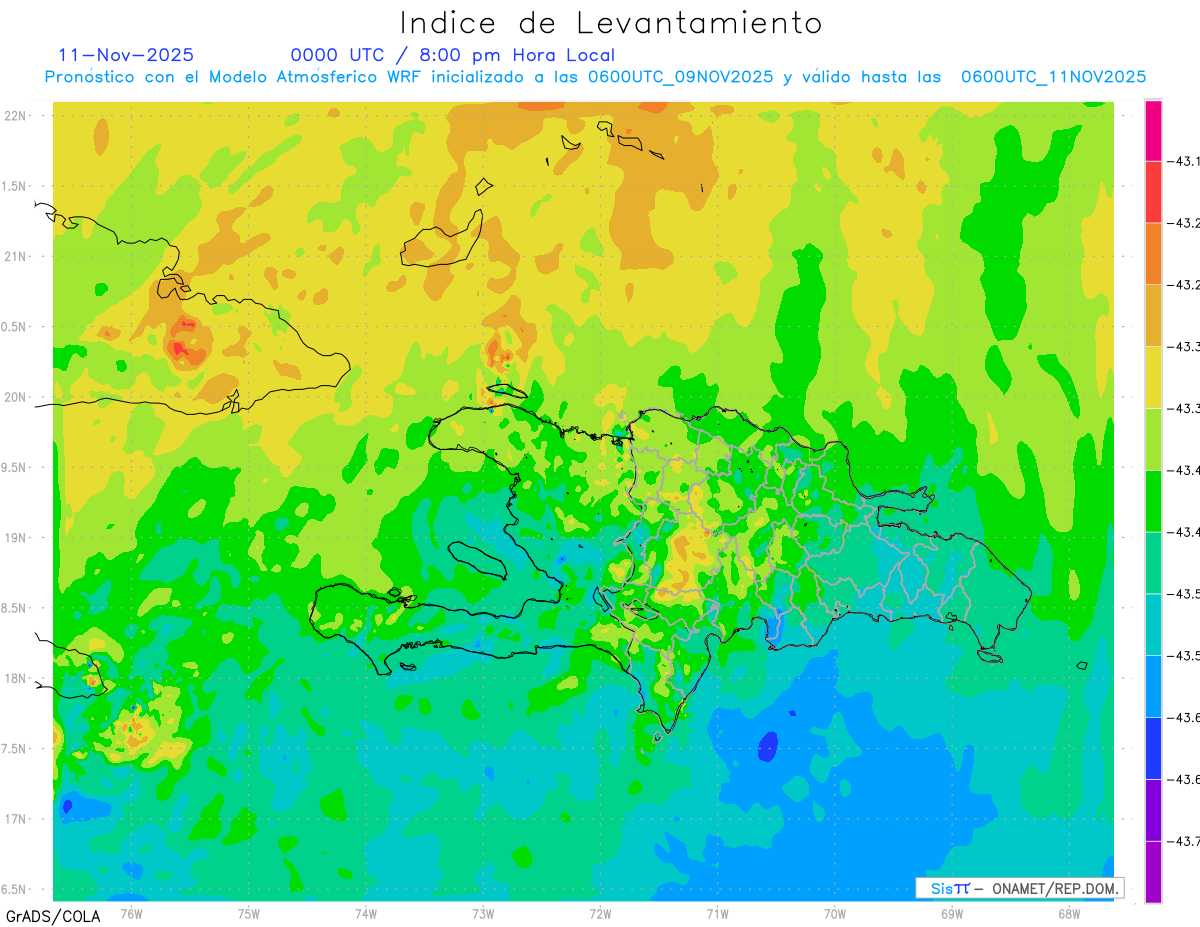This screenshot has width=1200, height=927.
Task: Click the "75W" longitude label
Action: 249,913
